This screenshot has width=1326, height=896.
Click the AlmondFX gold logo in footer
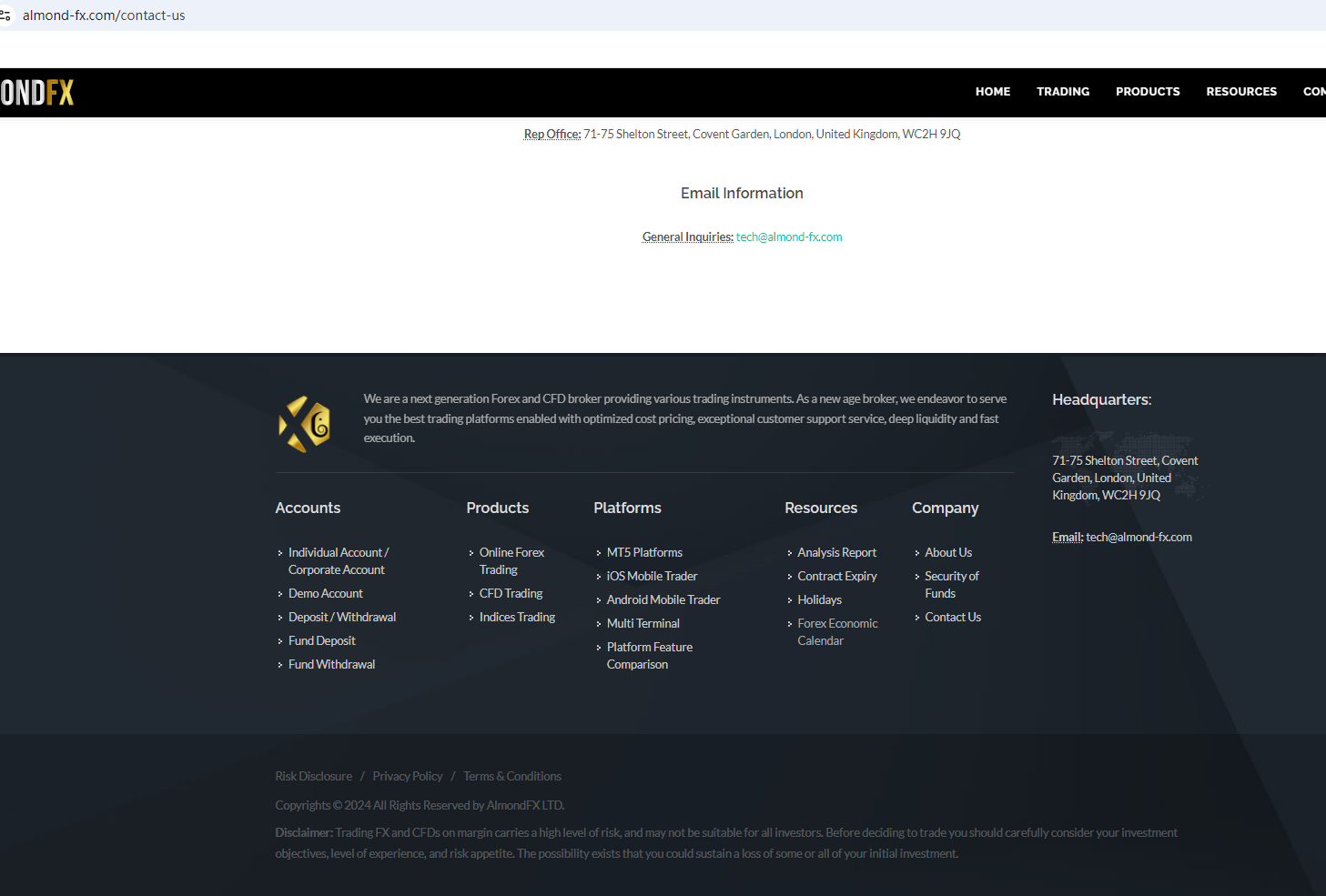pos(305,424)
